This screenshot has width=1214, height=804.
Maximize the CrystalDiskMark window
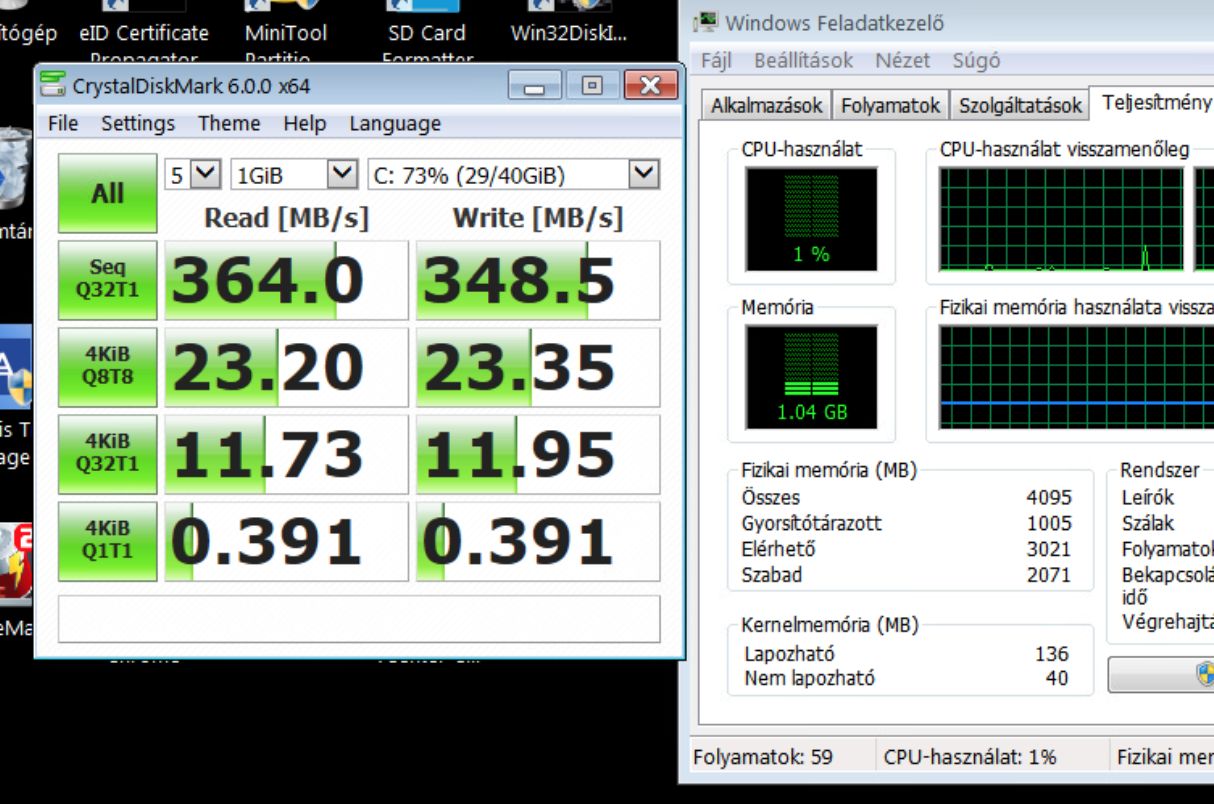click(x=592, y=86)
